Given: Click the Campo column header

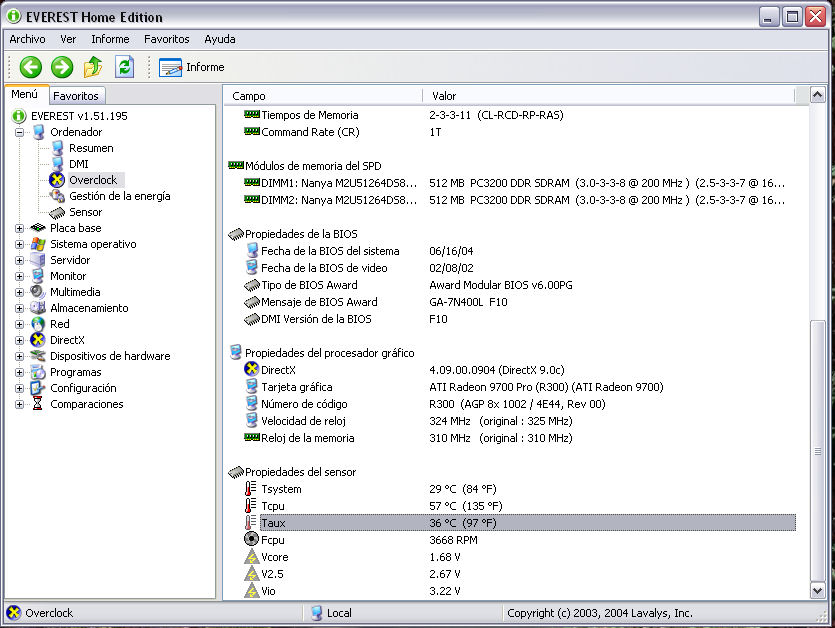Looking at the screenshot, I should pyautogui.click(x=249, y=96).
